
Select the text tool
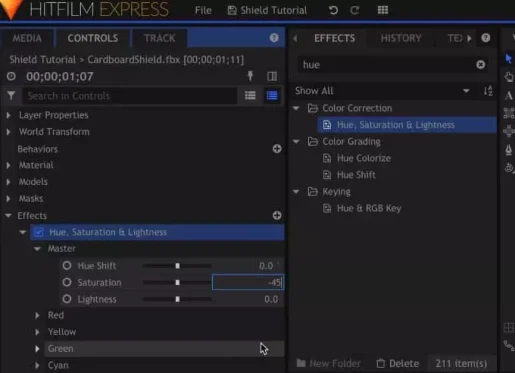click(x=509, y=96)
